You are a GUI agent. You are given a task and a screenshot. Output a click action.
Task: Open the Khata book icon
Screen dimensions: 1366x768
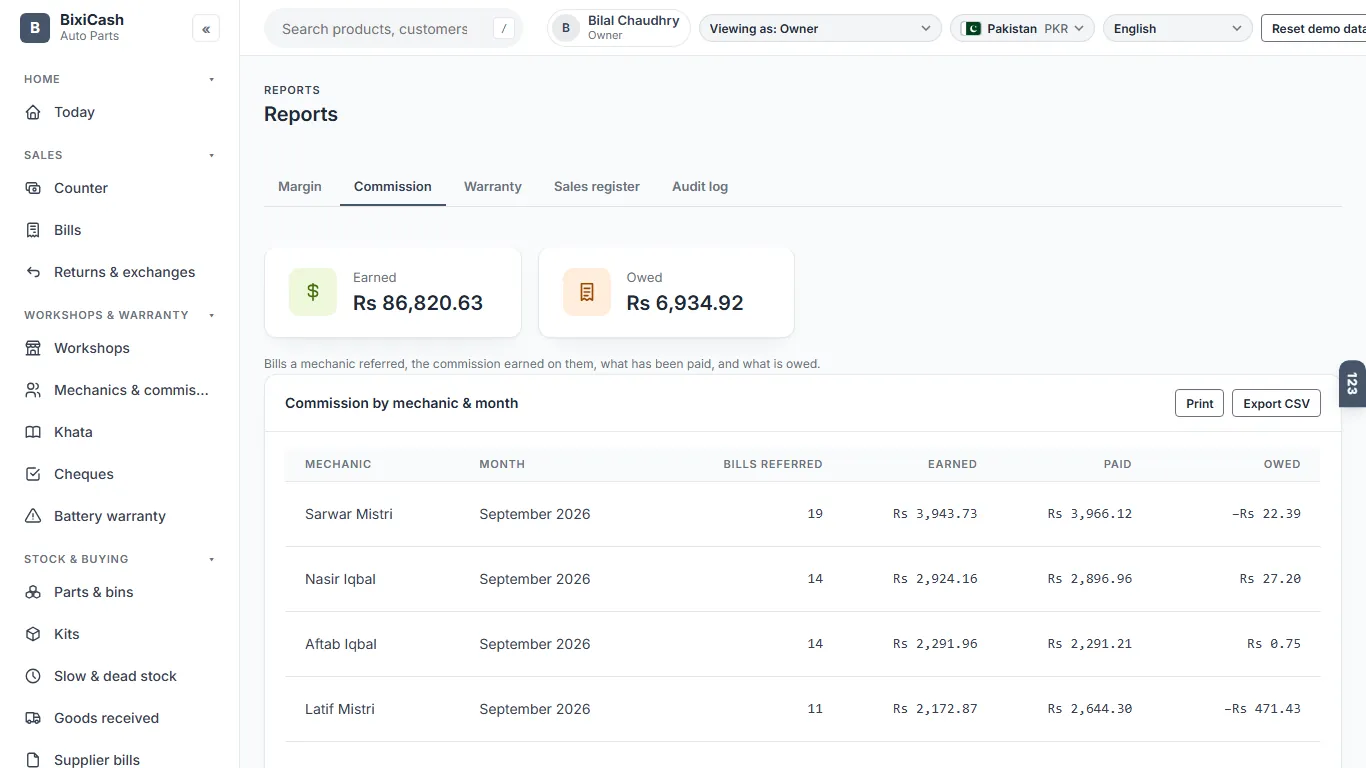[33, 432]
